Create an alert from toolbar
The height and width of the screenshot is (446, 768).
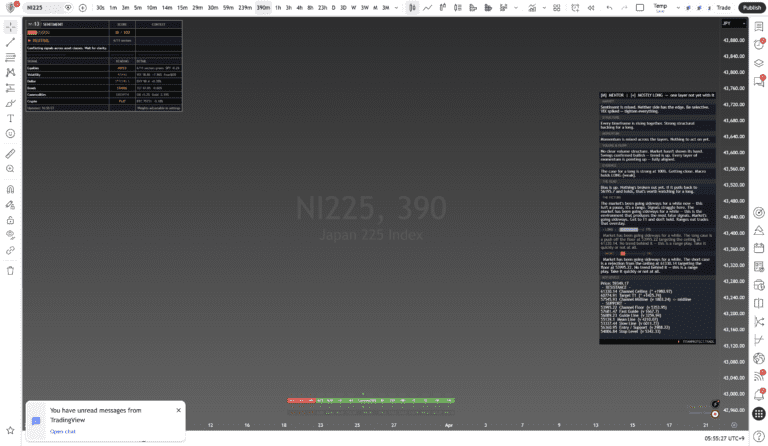point(575,8)
